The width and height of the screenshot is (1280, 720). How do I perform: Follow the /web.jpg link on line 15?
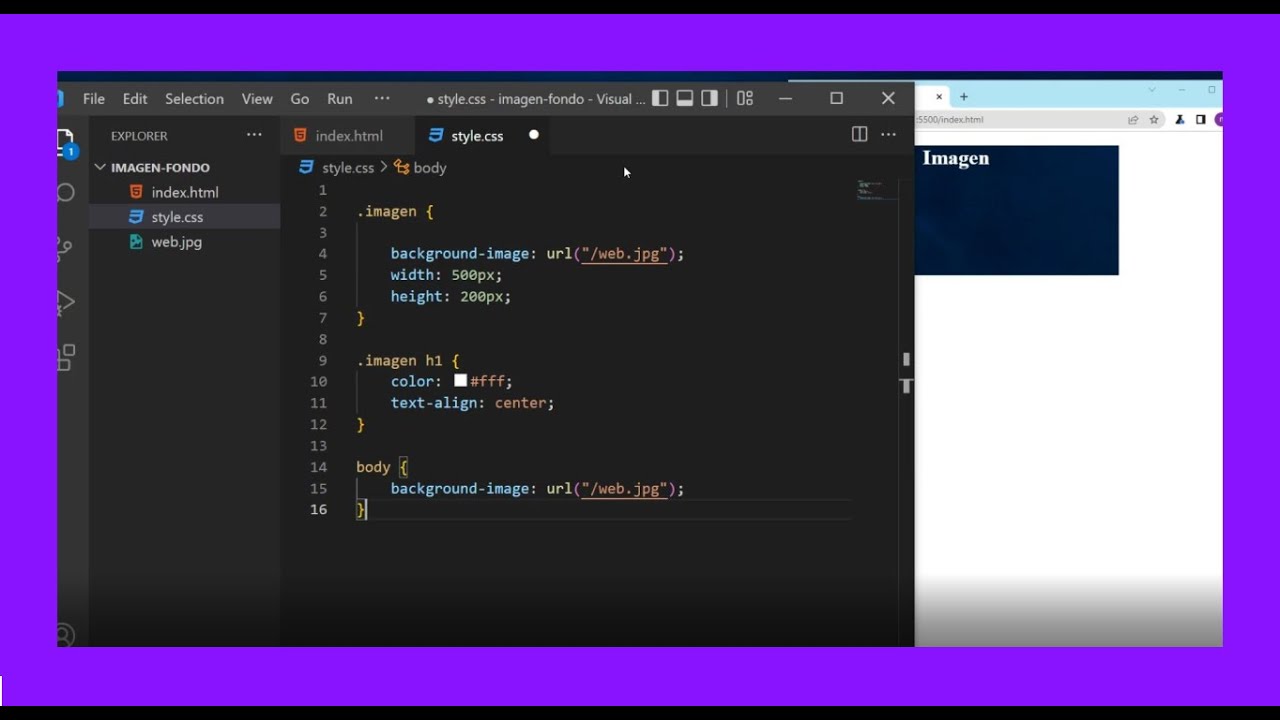pyautogui.click(x=624, y=489)
